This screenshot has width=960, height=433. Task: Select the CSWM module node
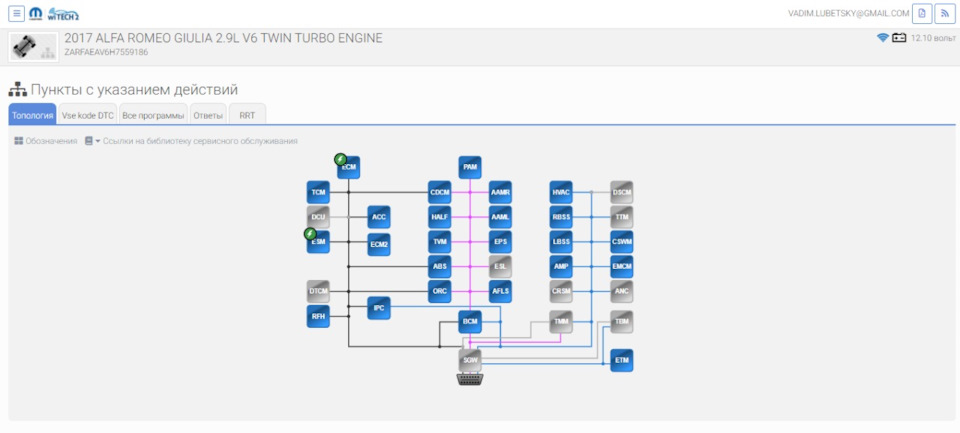(x=622, y=242)
